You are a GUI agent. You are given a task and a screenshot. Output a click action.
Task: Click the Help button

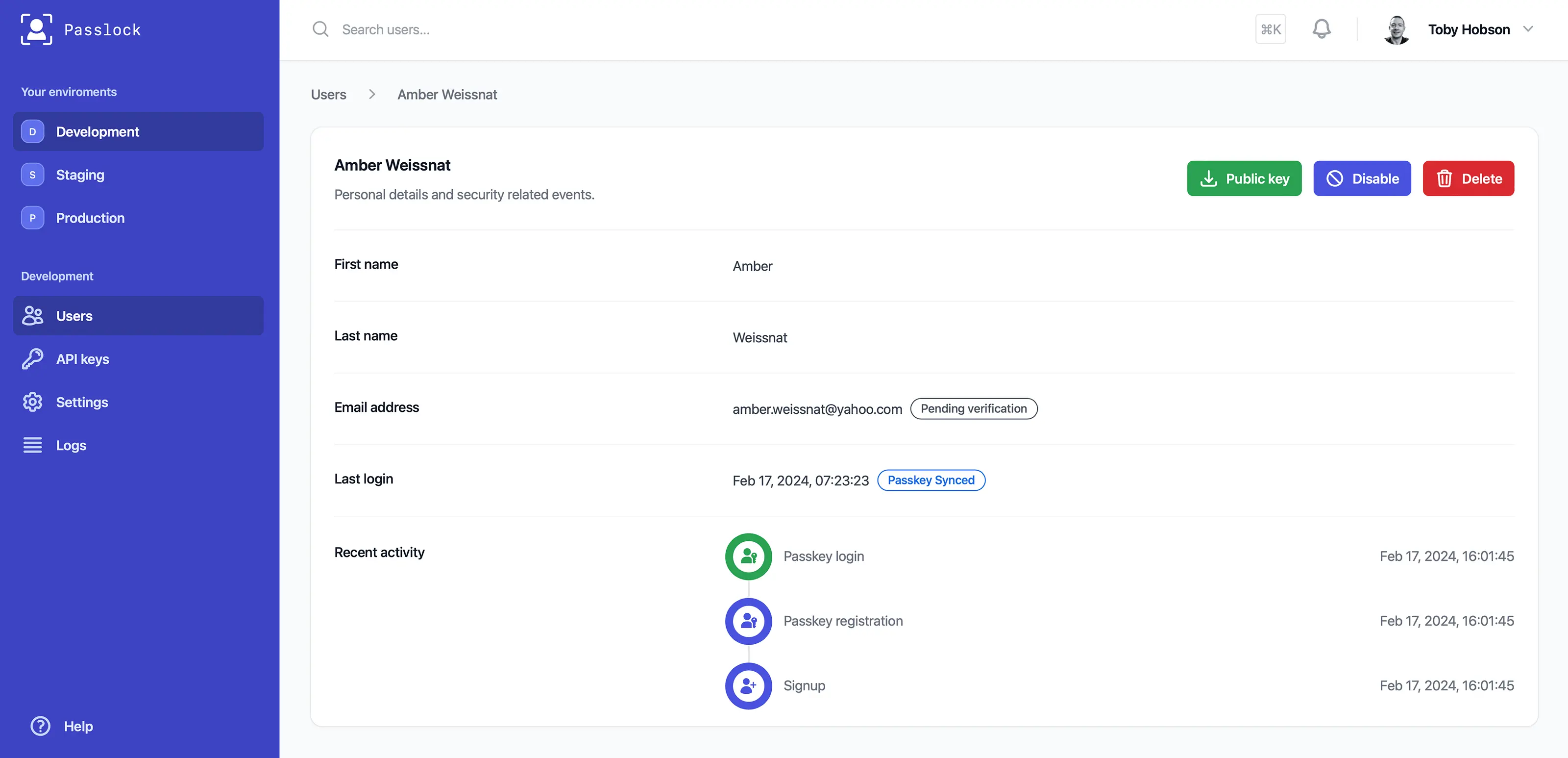coord(78,724)
